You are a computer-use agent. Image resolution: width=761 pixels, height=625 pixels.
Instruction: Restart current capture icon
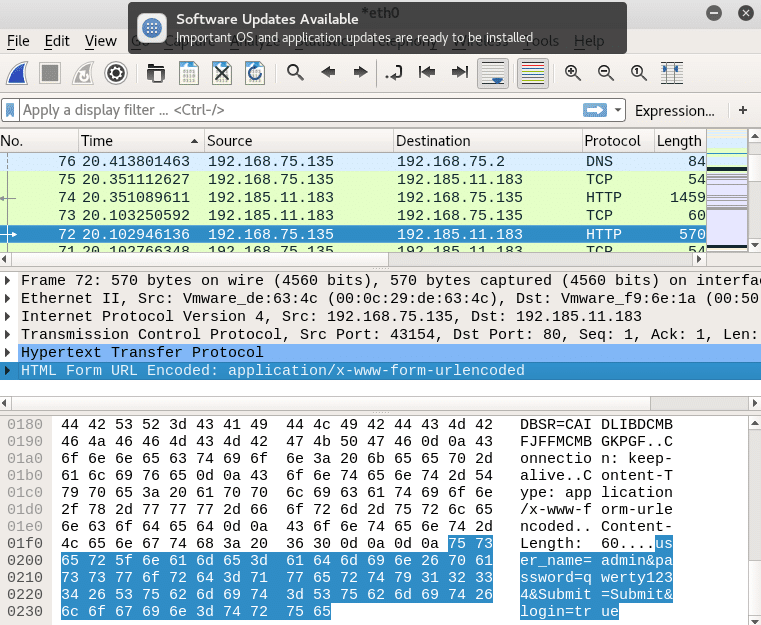tap(83, 73)
